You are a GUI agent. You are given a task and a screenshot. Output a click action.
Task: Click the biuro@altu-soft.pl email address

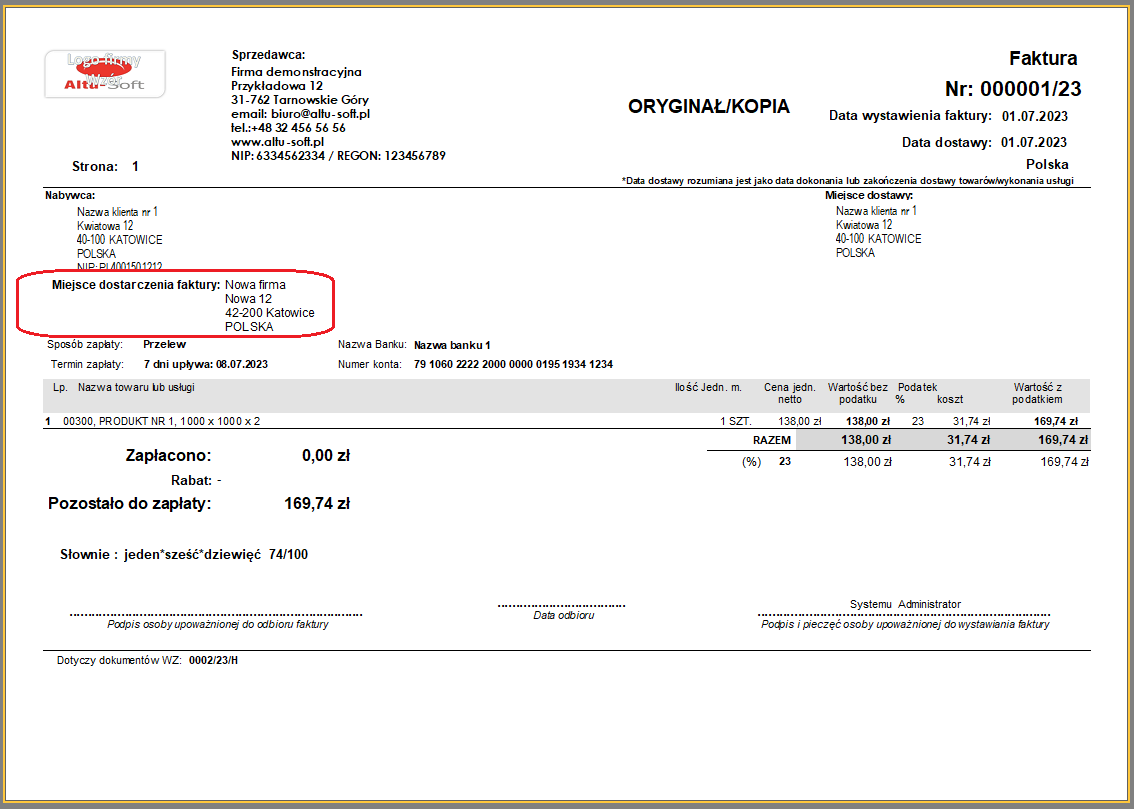pyautogui.click(x=301, y=114)
